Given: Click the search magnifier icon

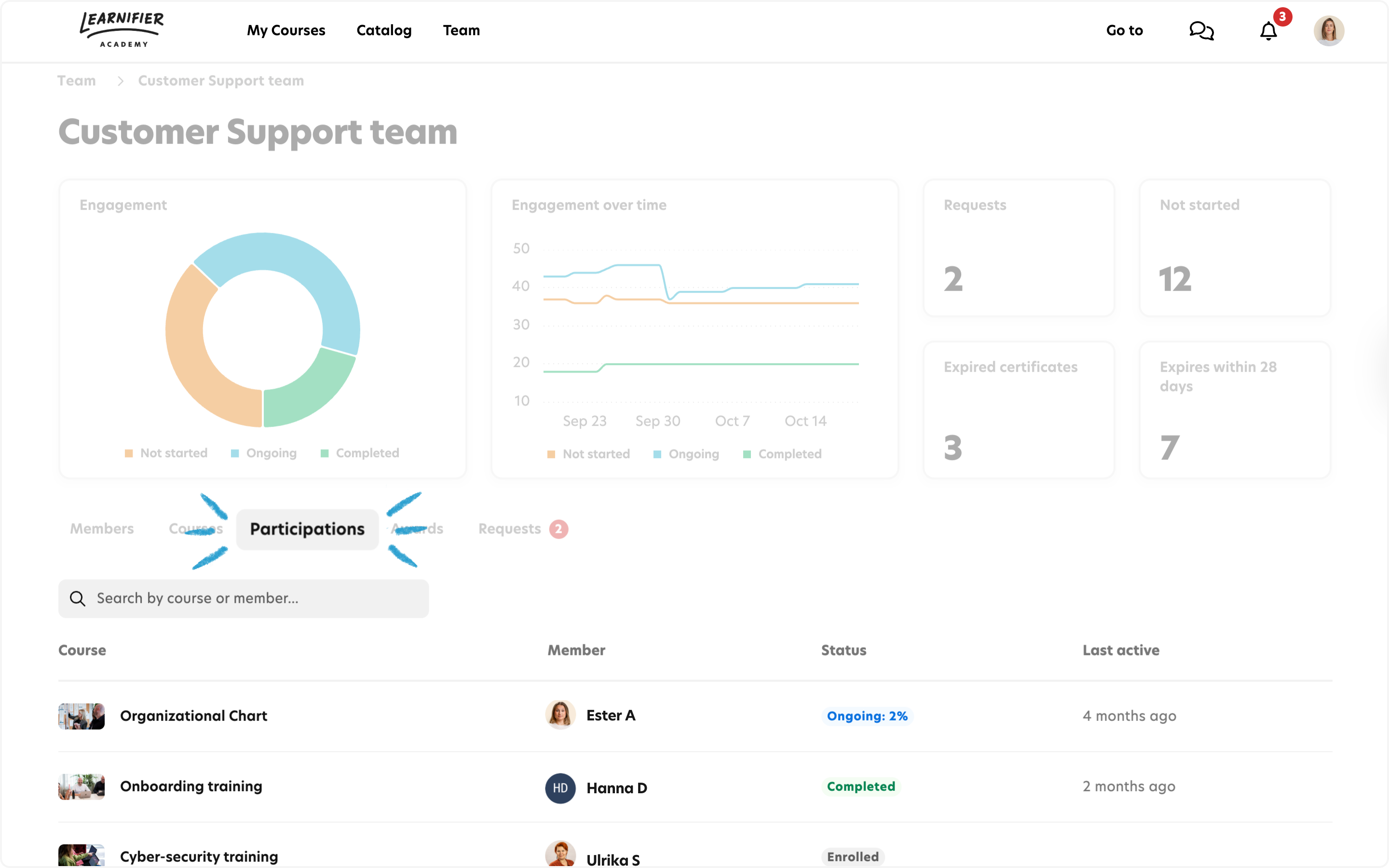Looking at the screenshot, I should click(x=78, y=599).
